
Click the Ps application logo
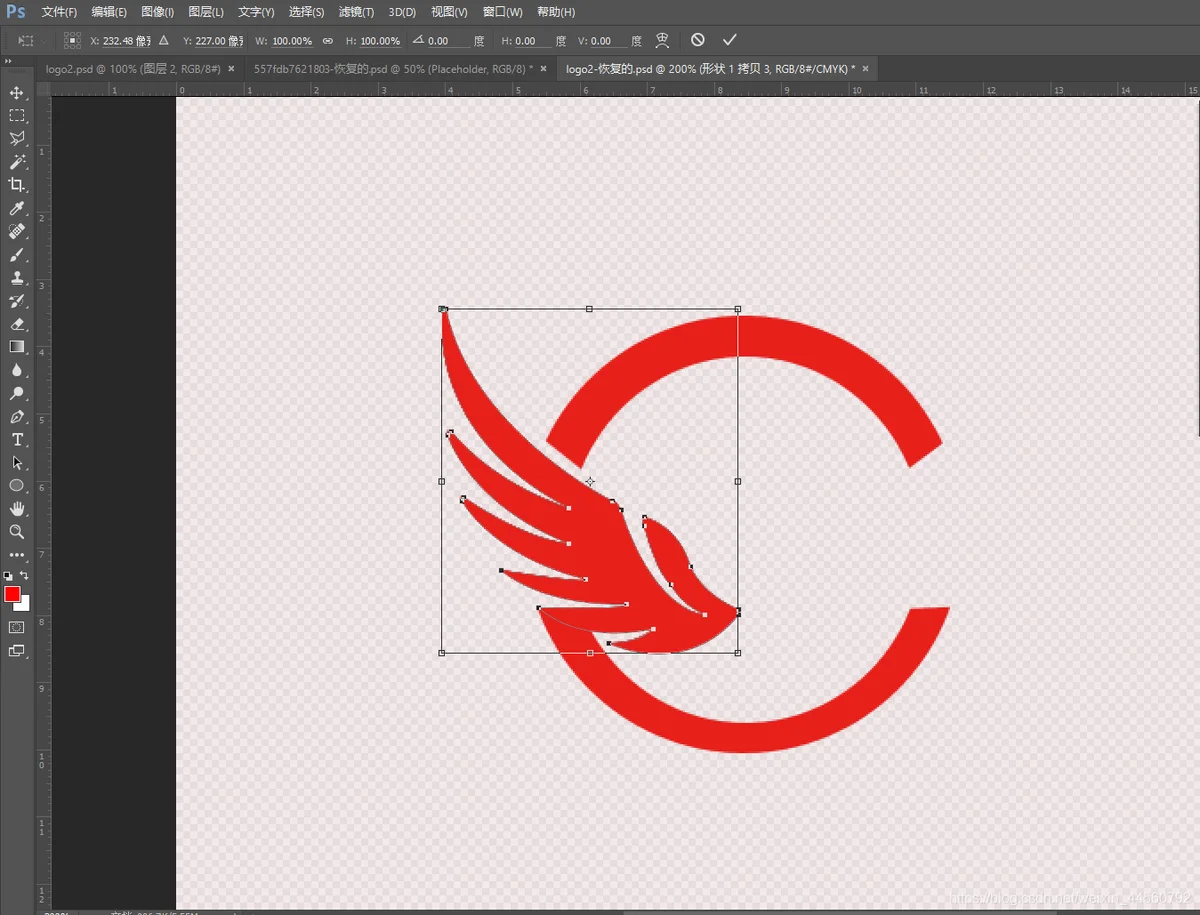coord(15,12)
